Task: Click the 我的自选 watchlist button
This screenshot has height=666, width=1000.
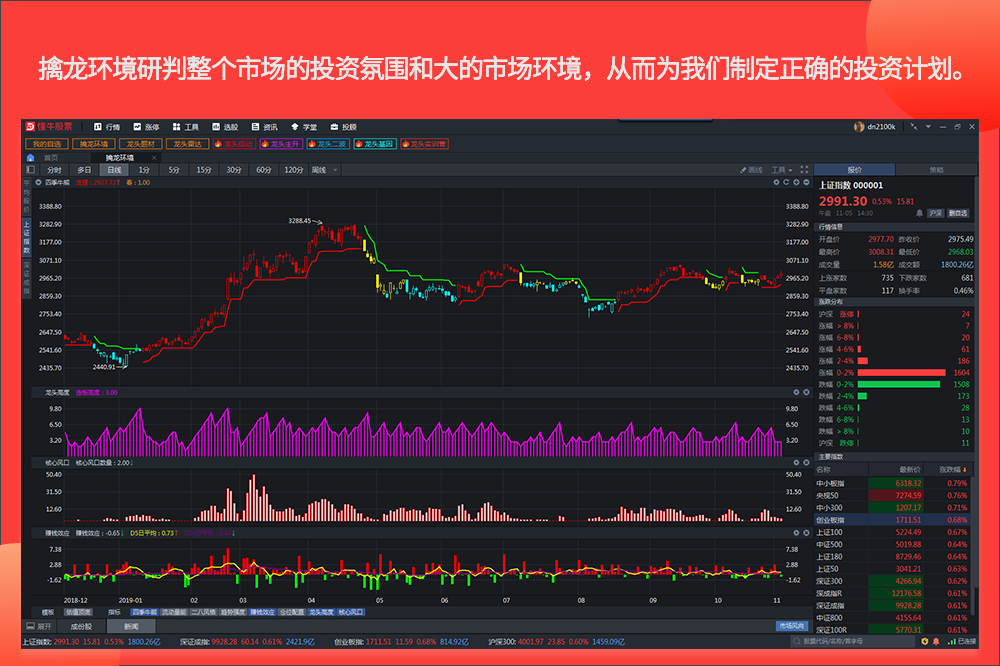Action: (47, 144)
